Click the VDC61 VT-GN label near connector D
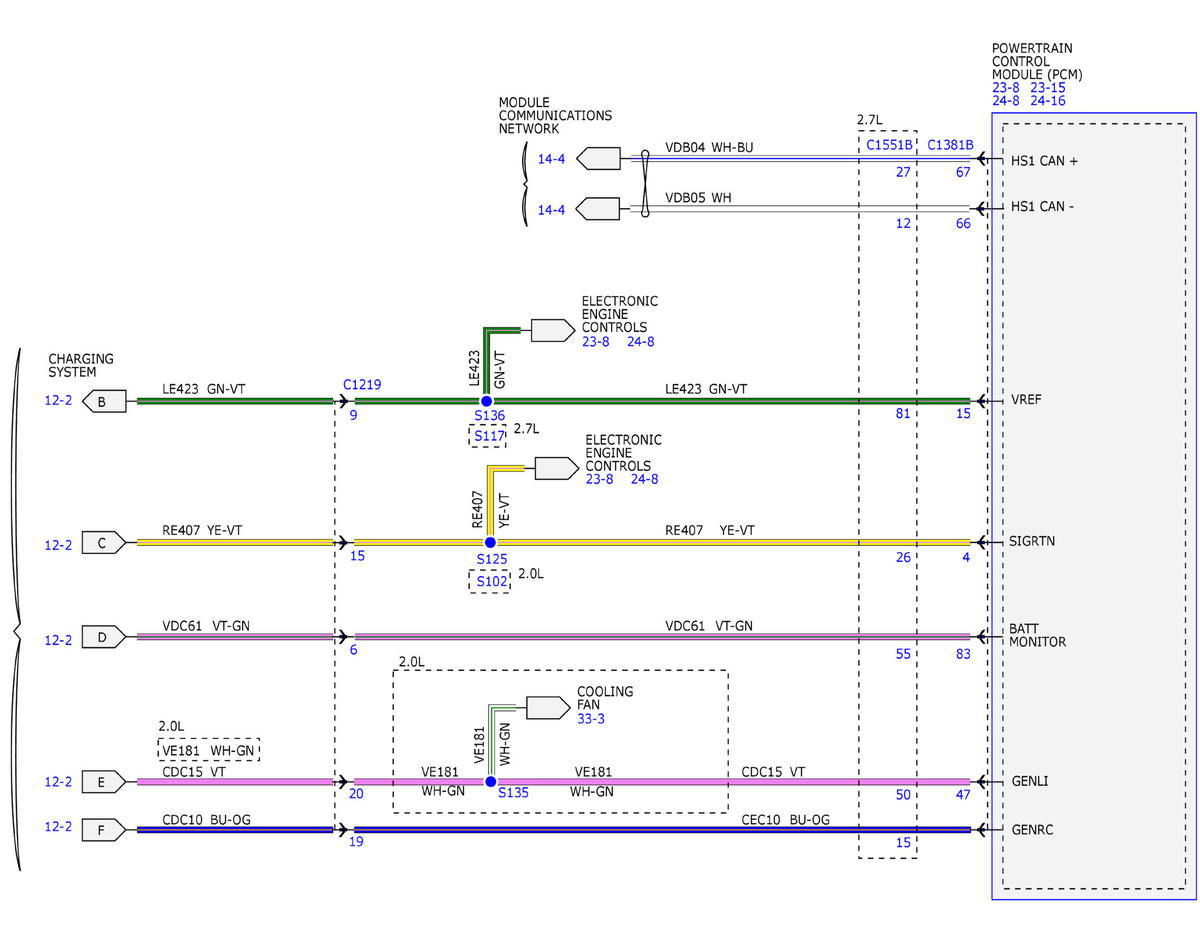 (x=208, y=626)
